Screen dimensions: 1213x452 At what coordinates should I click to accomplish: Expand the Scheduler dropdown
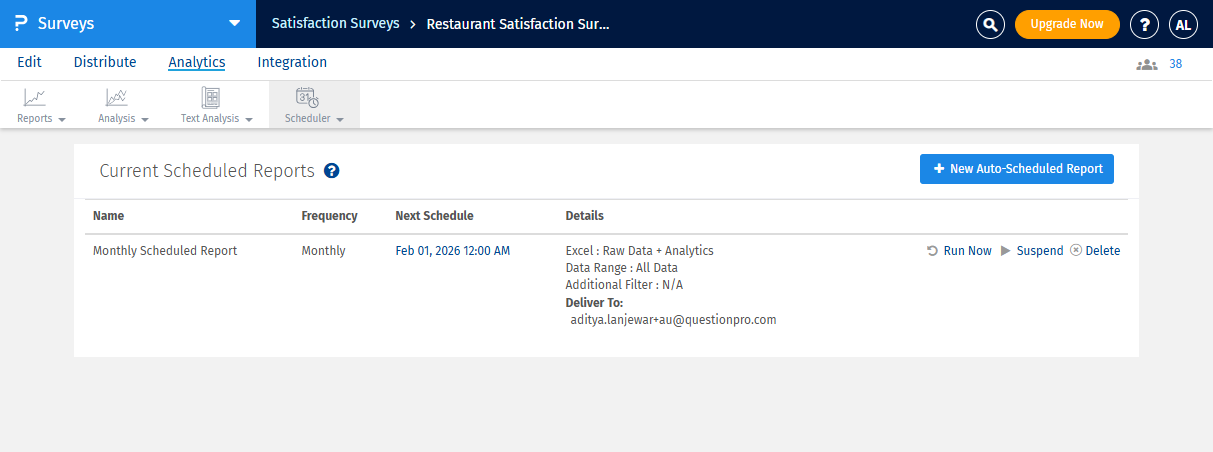(x=340, y=119)
